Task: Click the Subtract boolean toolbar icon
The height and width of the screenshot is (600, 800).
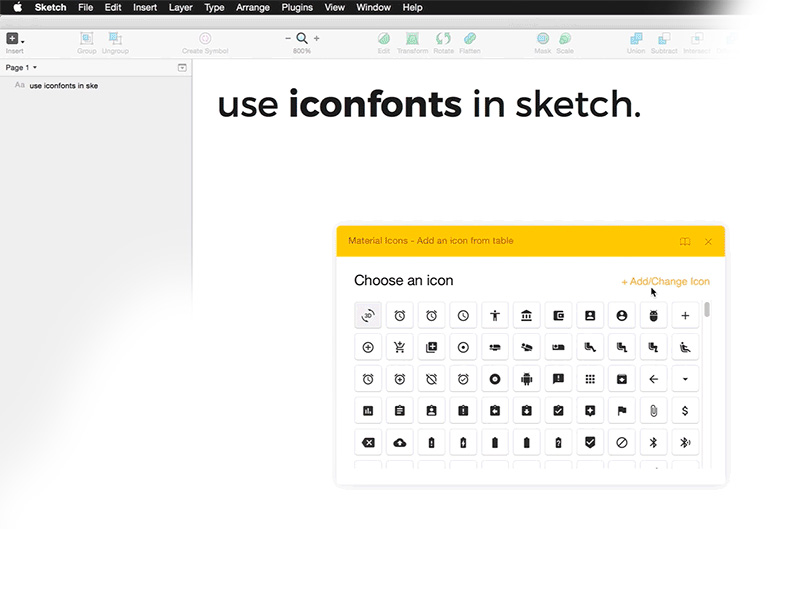Action: pyautogui.click(x=664, y=43)
